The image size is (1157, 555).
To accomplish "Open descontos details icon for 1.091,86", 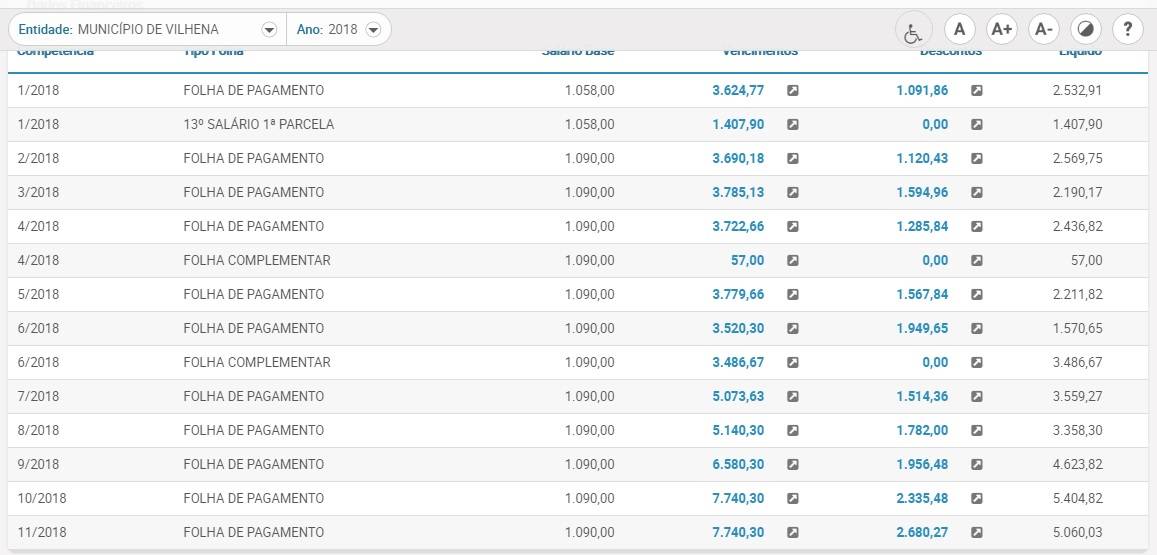I will click(976, 91).
